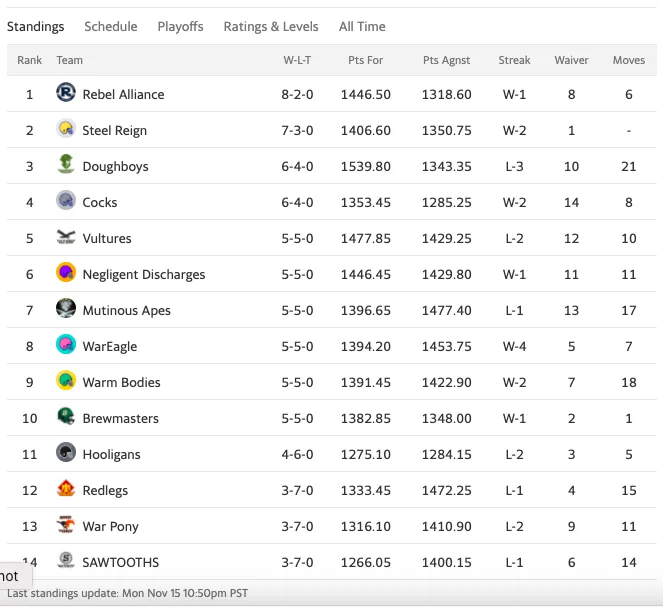Open the Doughboys team logo

click(66, 164)
